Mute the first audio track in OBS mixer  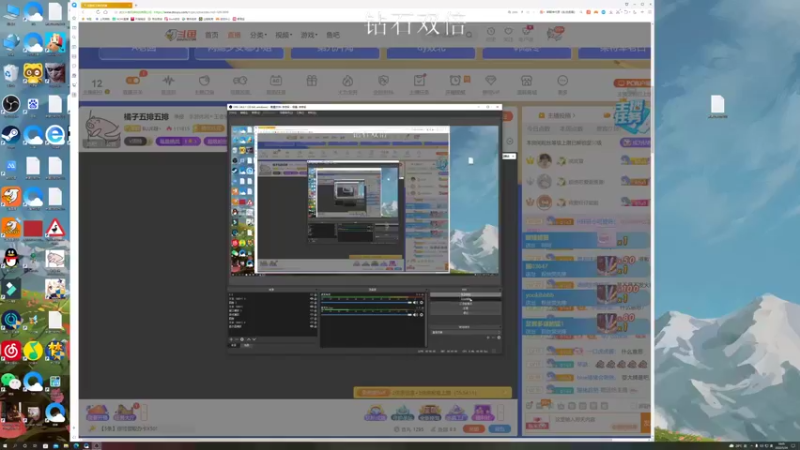click(x=415, y=303)
